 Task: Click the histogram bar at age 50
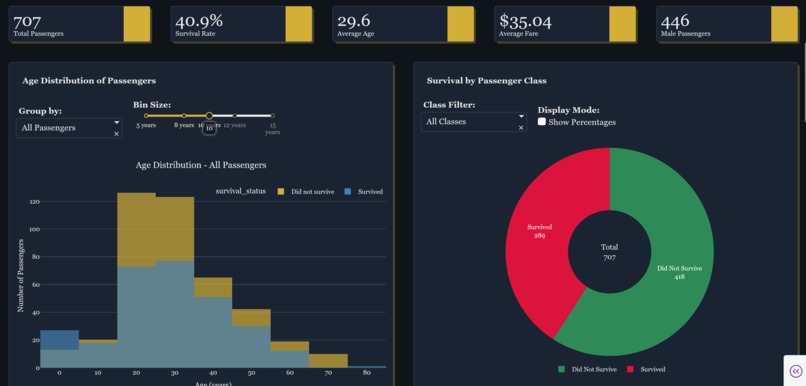[x=251, y=338]
